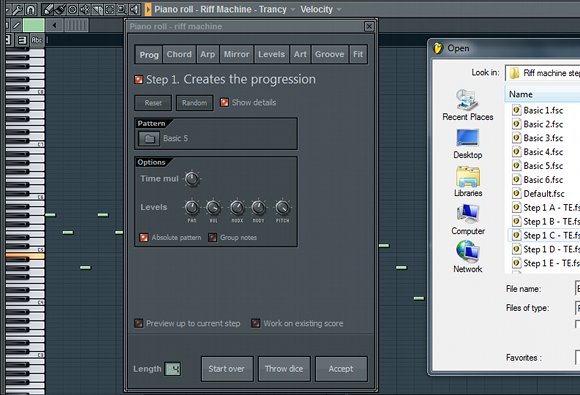
Task: Click Throw dice button
Action: 284,369
